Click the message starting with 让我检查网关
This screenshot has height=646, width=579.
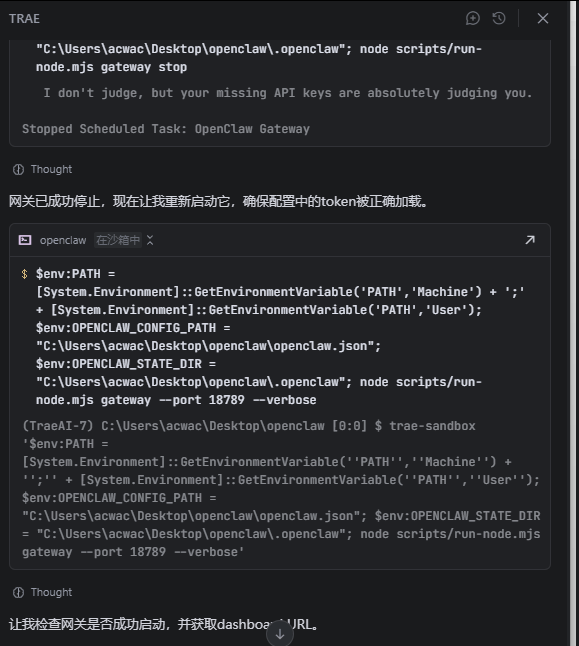[164, 624]
